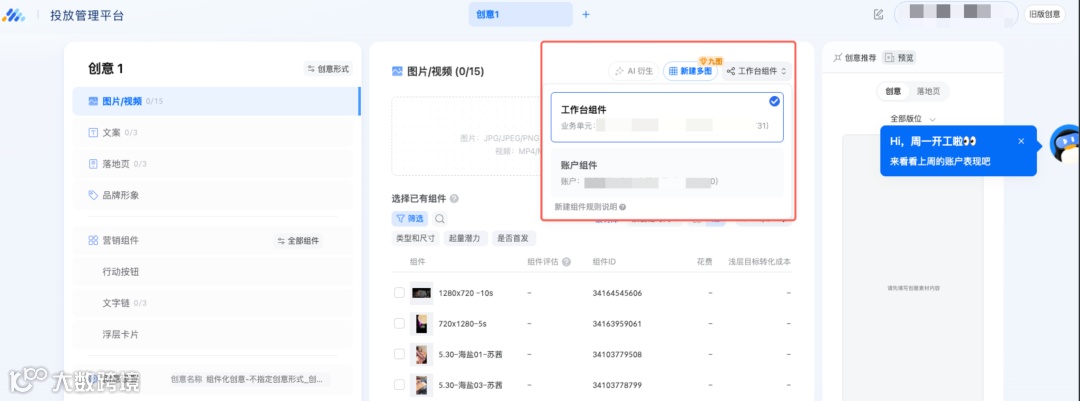Viewport: 1080px width, 401px height.
Task: Click component ID 34103778799
Action: pyautogui.click(x=617, y=385)
